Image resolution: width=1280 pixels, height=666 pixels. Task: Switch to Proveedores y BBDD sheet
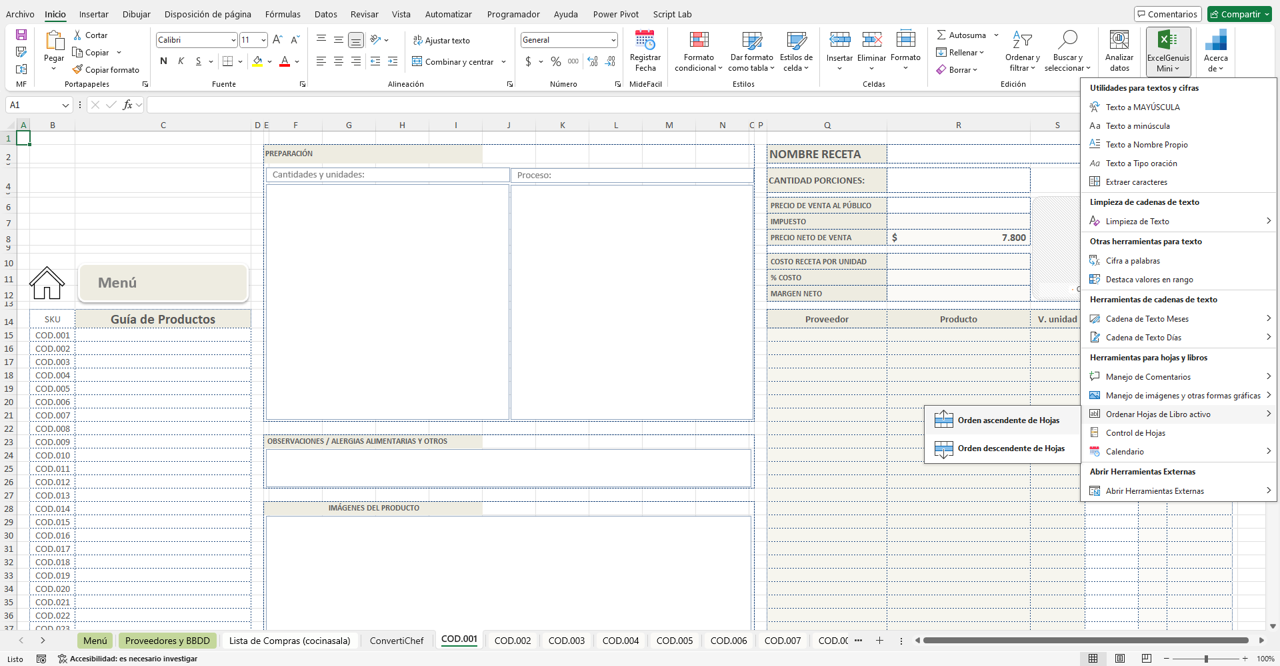[x=167, y=641]
